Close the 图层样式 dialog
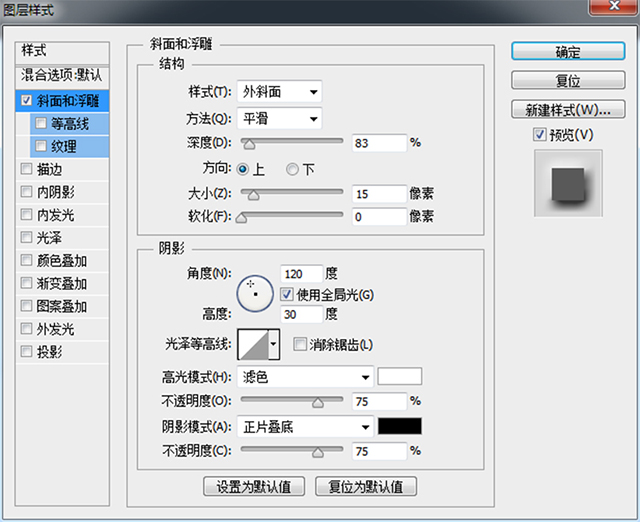Image resolution: width=640 pixels, height=522 pixels. point(613,7)
